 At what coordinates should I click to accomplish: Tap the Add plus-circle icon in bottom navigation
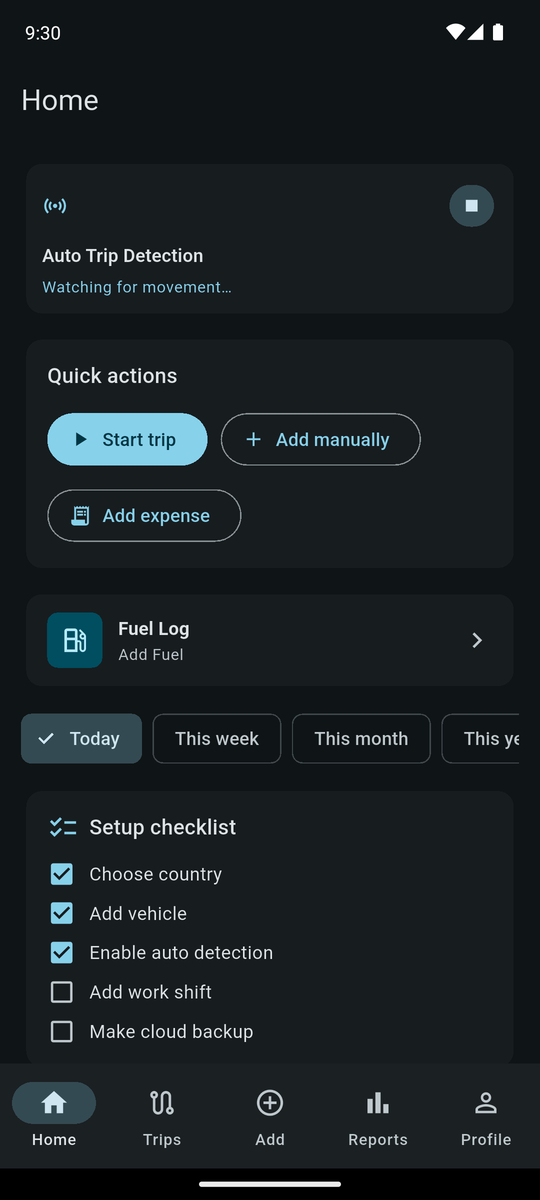pos(270,1103)
